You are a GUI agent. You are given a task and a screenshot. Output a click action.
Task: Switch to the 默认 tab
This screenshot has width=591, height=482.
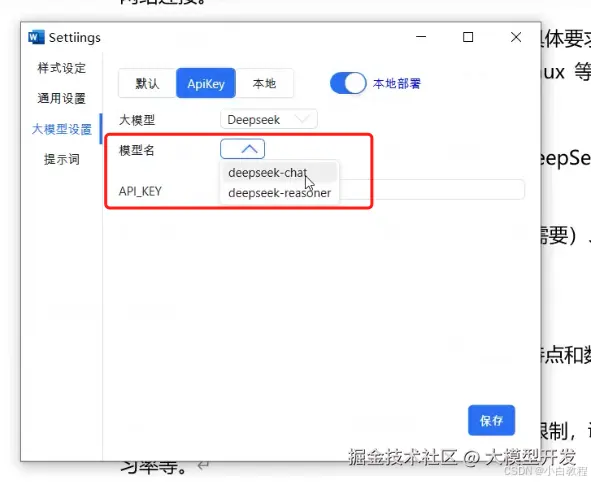(147, 83)
